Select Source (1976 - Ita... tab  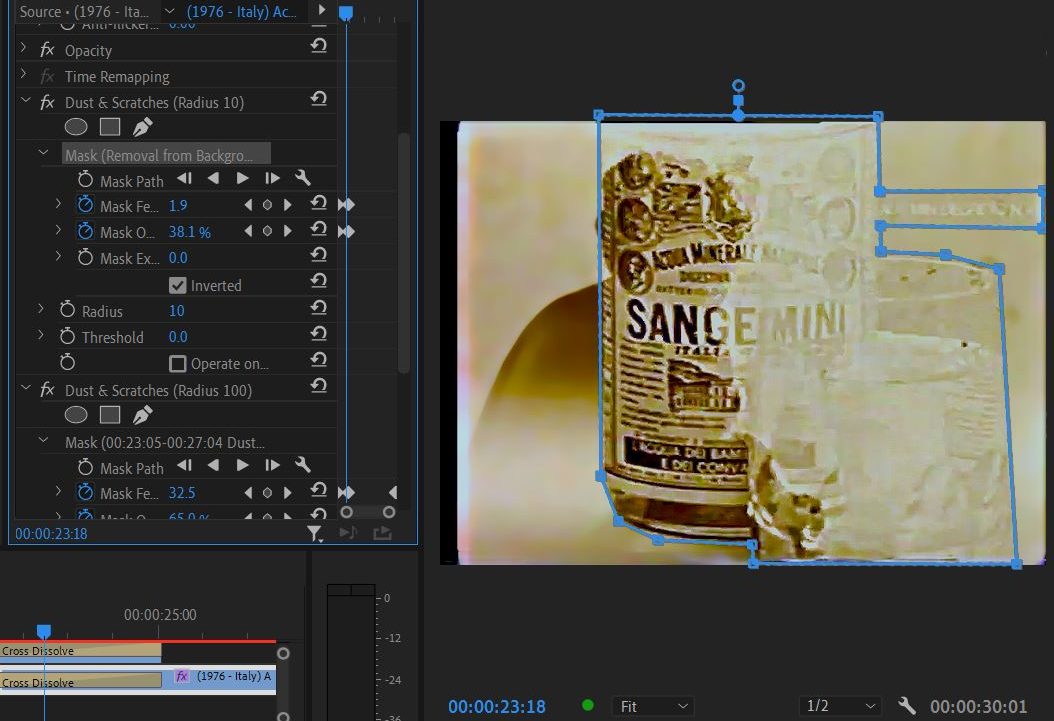[x=85, y=11]
